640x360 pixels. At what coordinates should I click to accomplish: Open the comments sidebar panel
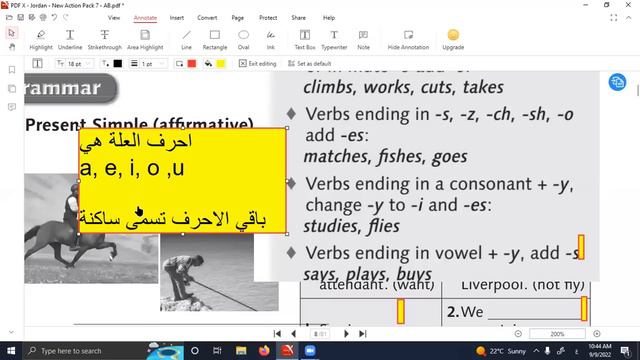(x=12, y=107)
